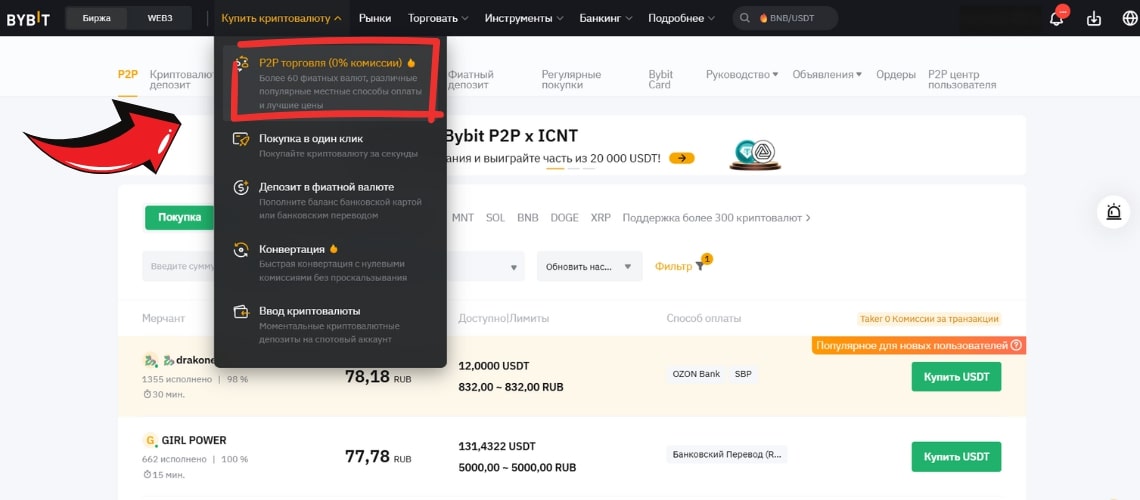Image resolution: width=1140 pixels, height=500 pixels.
Task: Expand the Руководство dropdown
Action: click(742, 74)
